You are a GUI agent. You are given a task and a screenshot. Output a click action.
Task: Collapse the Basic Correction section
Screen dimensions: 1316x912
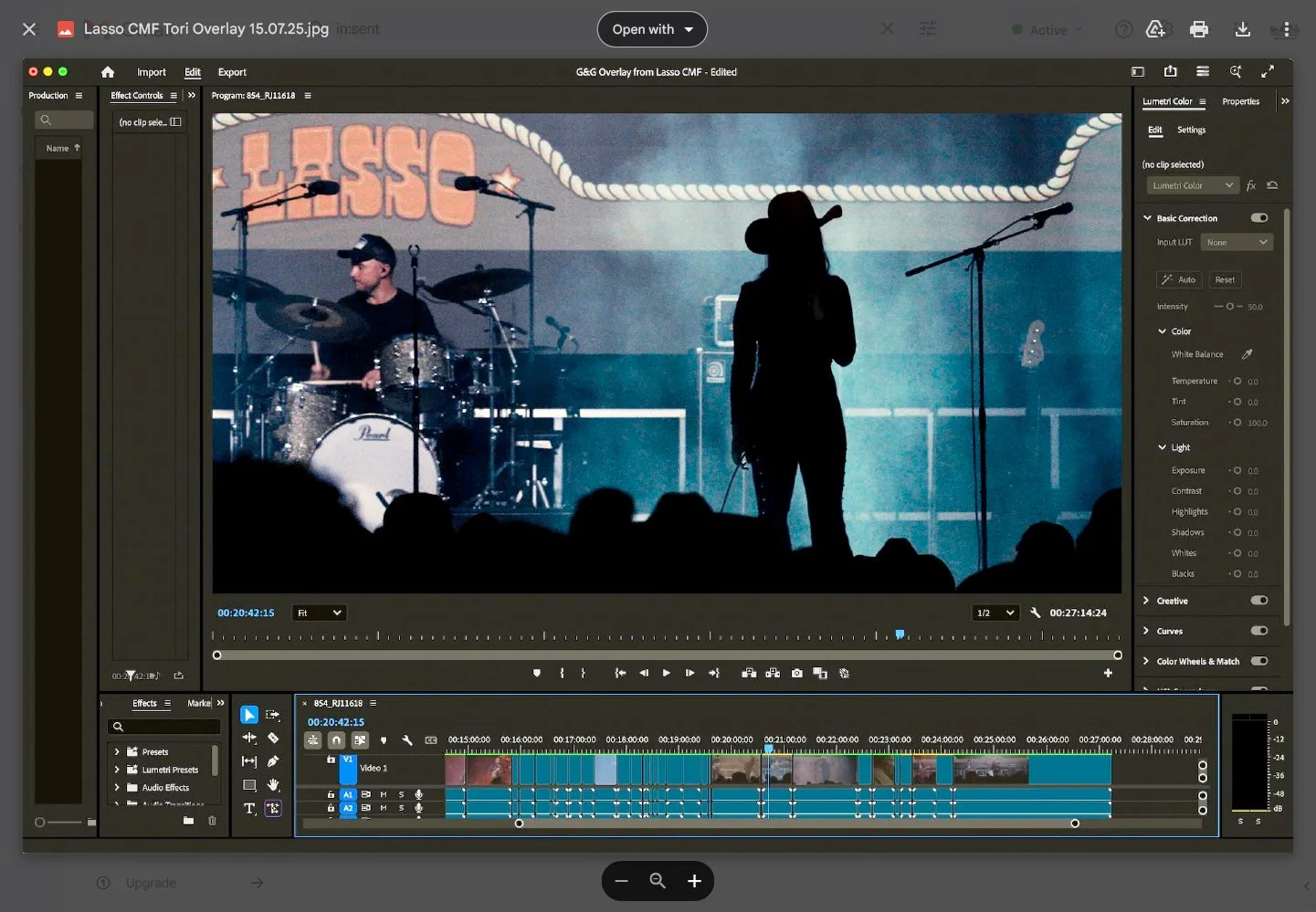(x=1148, y=218)
